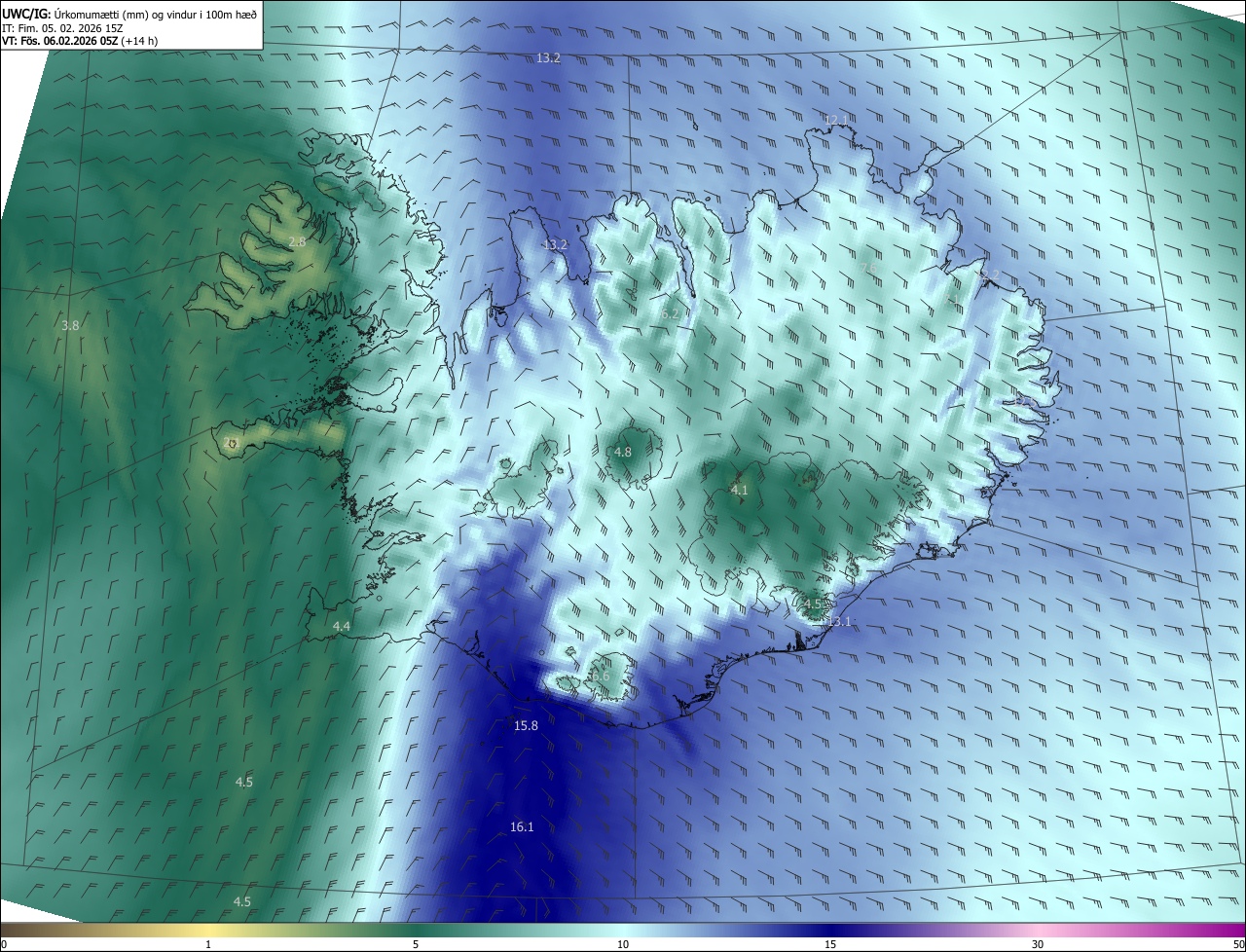Click the 16.1 value over the southern sea

[x=522, y=826]
